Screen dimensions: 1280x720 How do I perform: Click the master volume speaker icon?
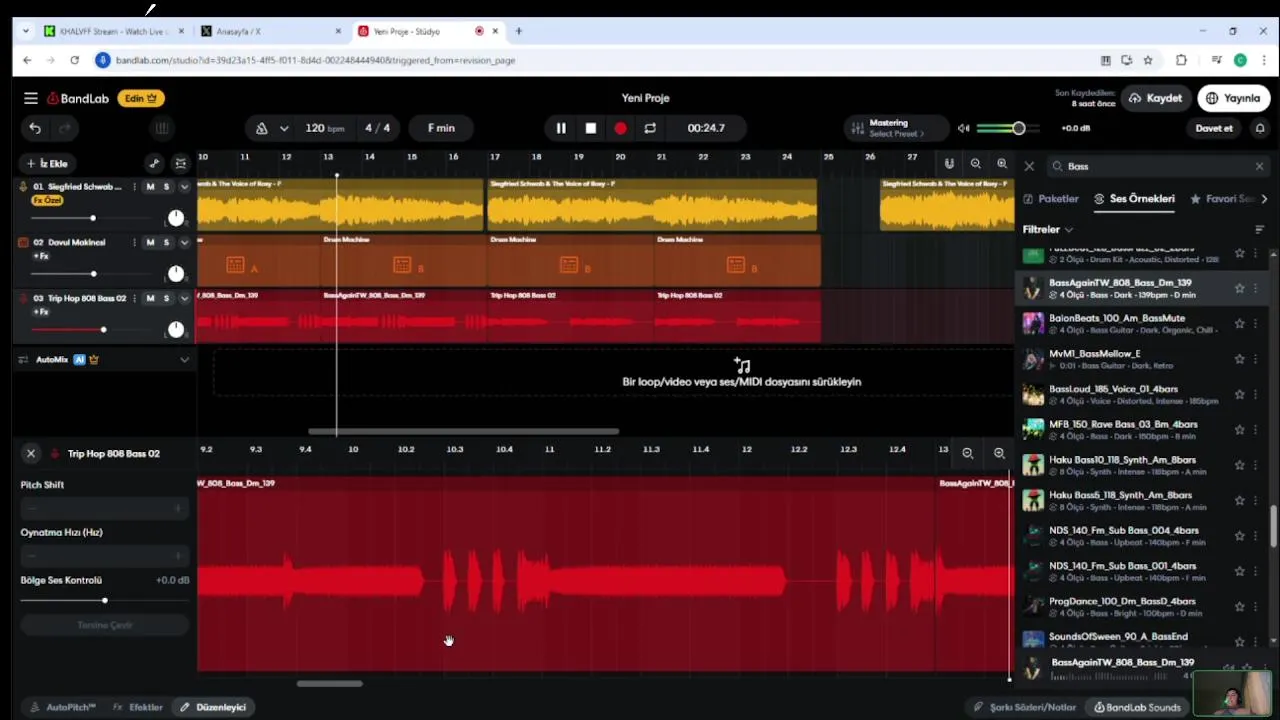pyautogui.click(x=963, y=128)
